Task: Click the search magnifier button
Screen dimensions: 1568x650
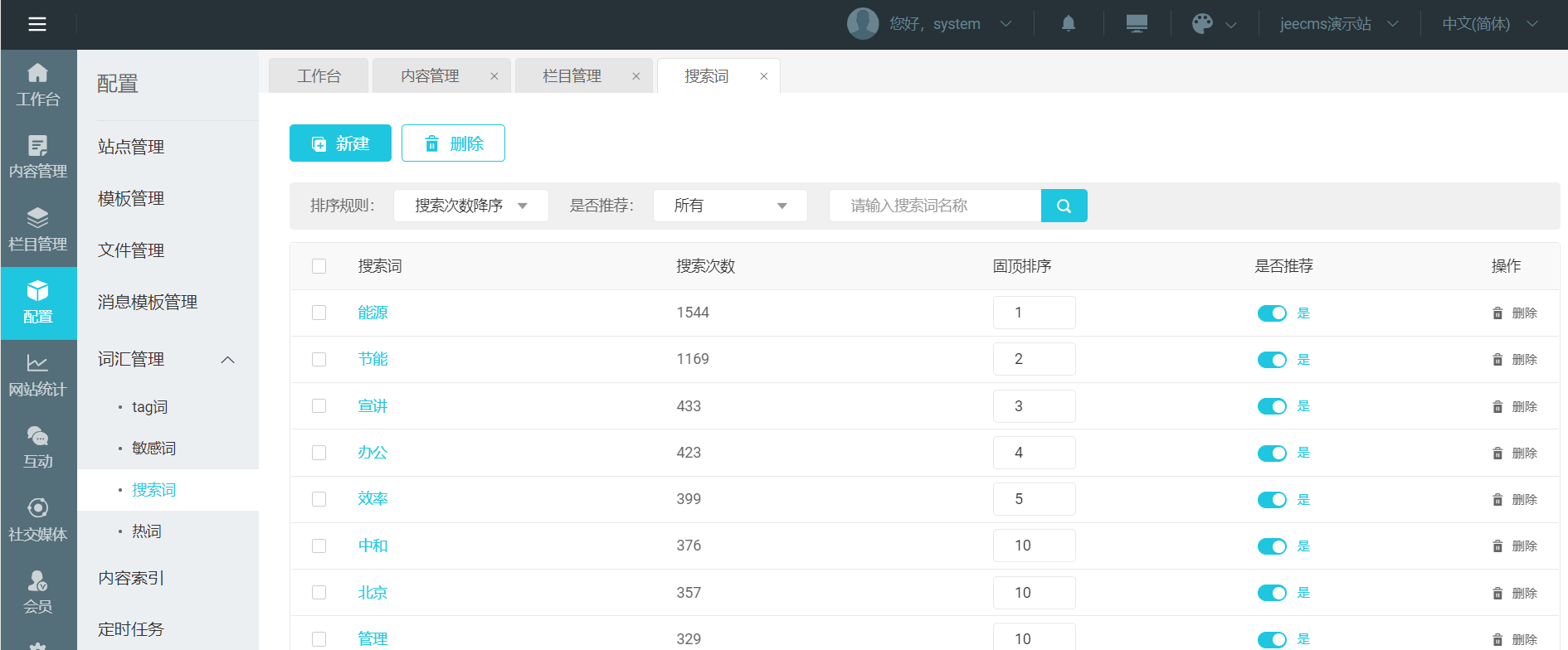Action: pos(1064,206)
